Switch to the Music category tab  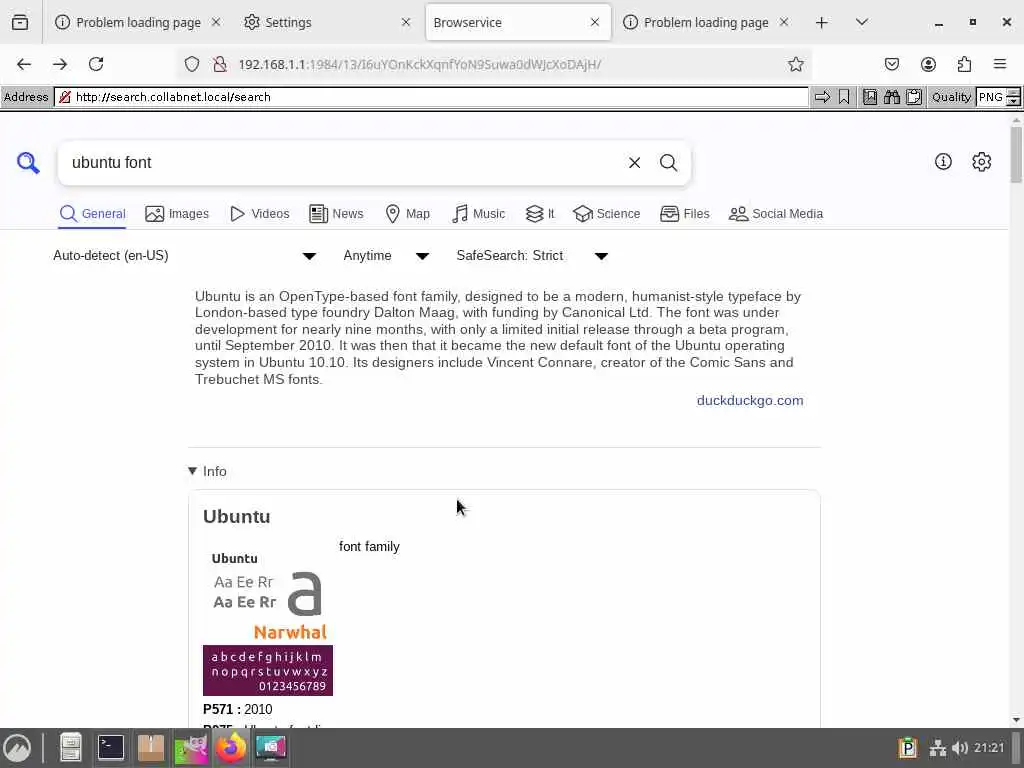(479, 214)
